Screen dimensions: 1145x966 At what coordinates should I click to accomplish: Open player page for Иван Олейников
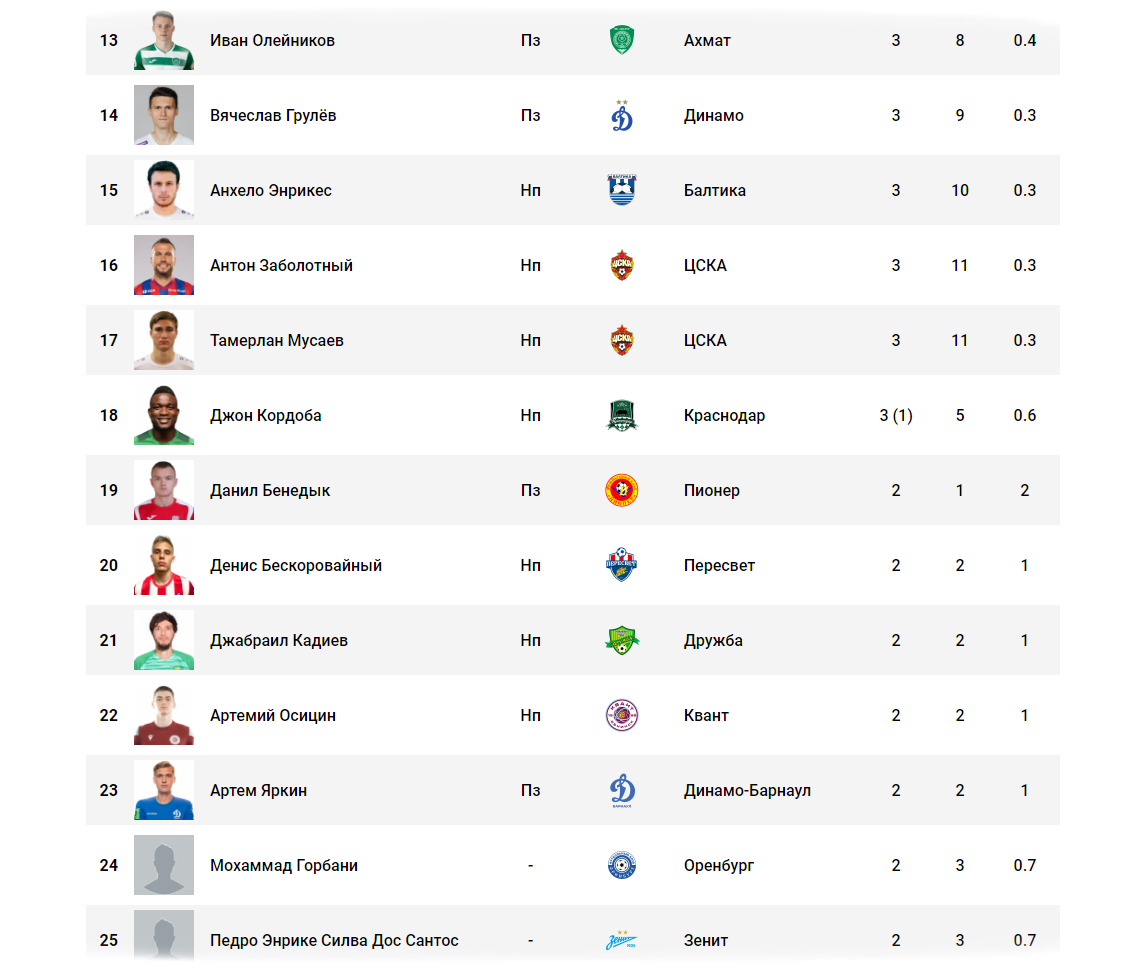point(272,40)
